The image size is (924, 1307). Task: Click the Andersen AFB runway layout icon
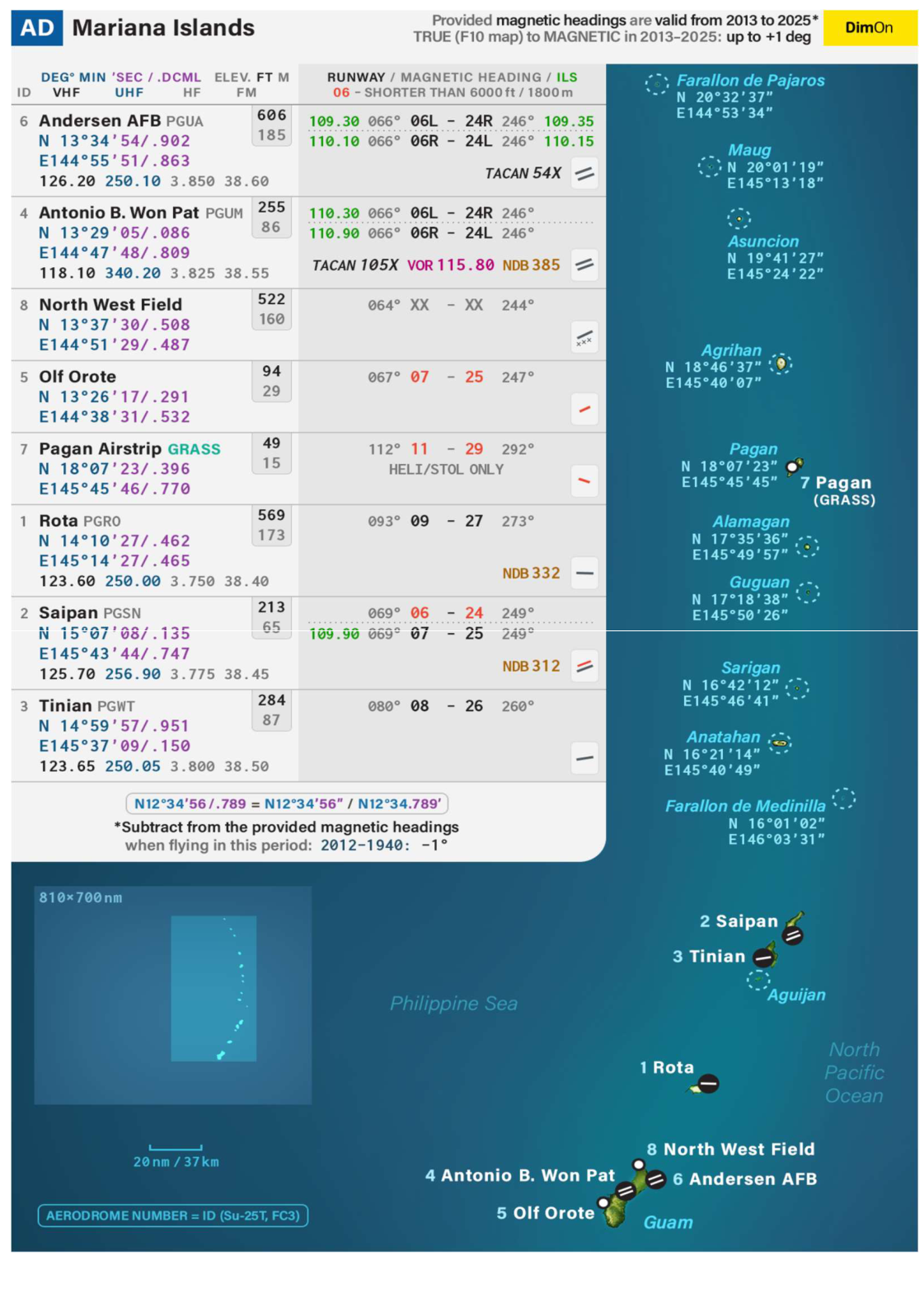click(x=584, y=174)
